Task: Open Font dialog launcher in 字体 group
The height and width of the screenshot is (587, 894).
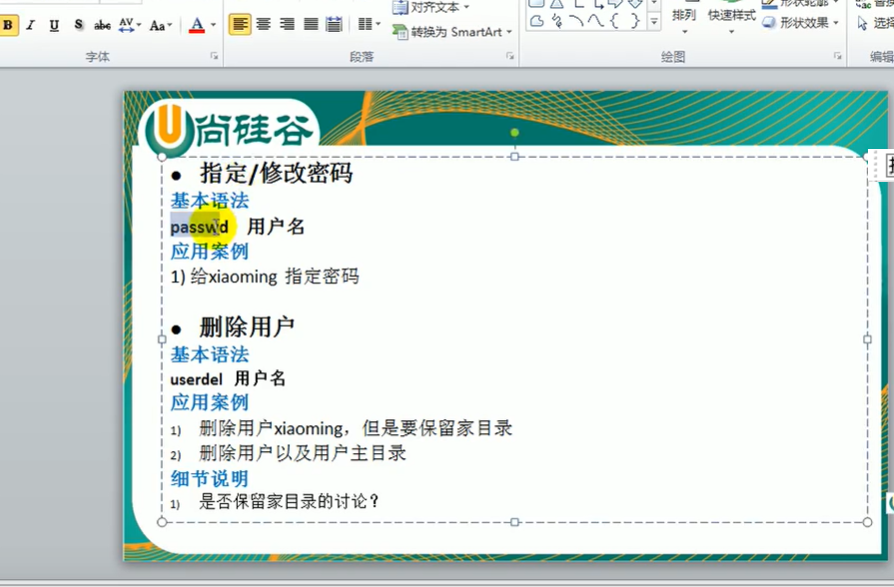Action: pos(214,56)
